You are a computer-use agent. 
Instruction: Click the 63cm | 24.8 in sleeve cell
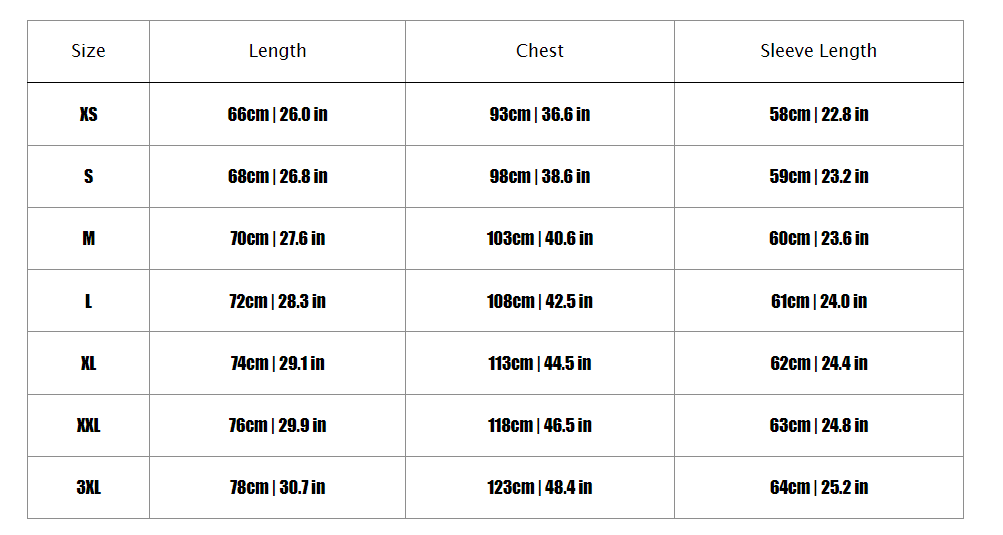click(818, 425)
